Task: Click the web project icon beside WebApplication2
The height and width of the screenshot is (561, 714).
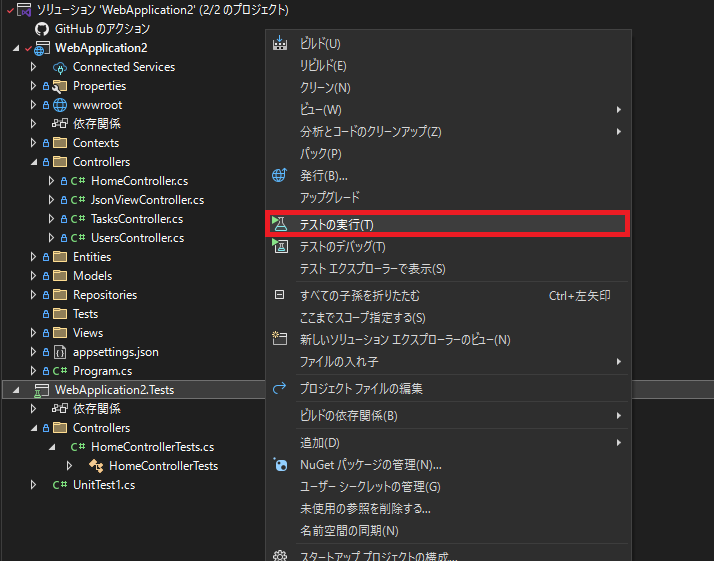Action: (42, 48)
